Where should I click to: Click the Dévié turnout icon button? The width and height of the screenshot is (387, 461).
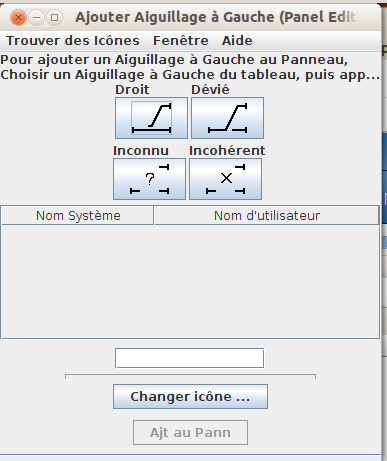click(x=227, y=118)
